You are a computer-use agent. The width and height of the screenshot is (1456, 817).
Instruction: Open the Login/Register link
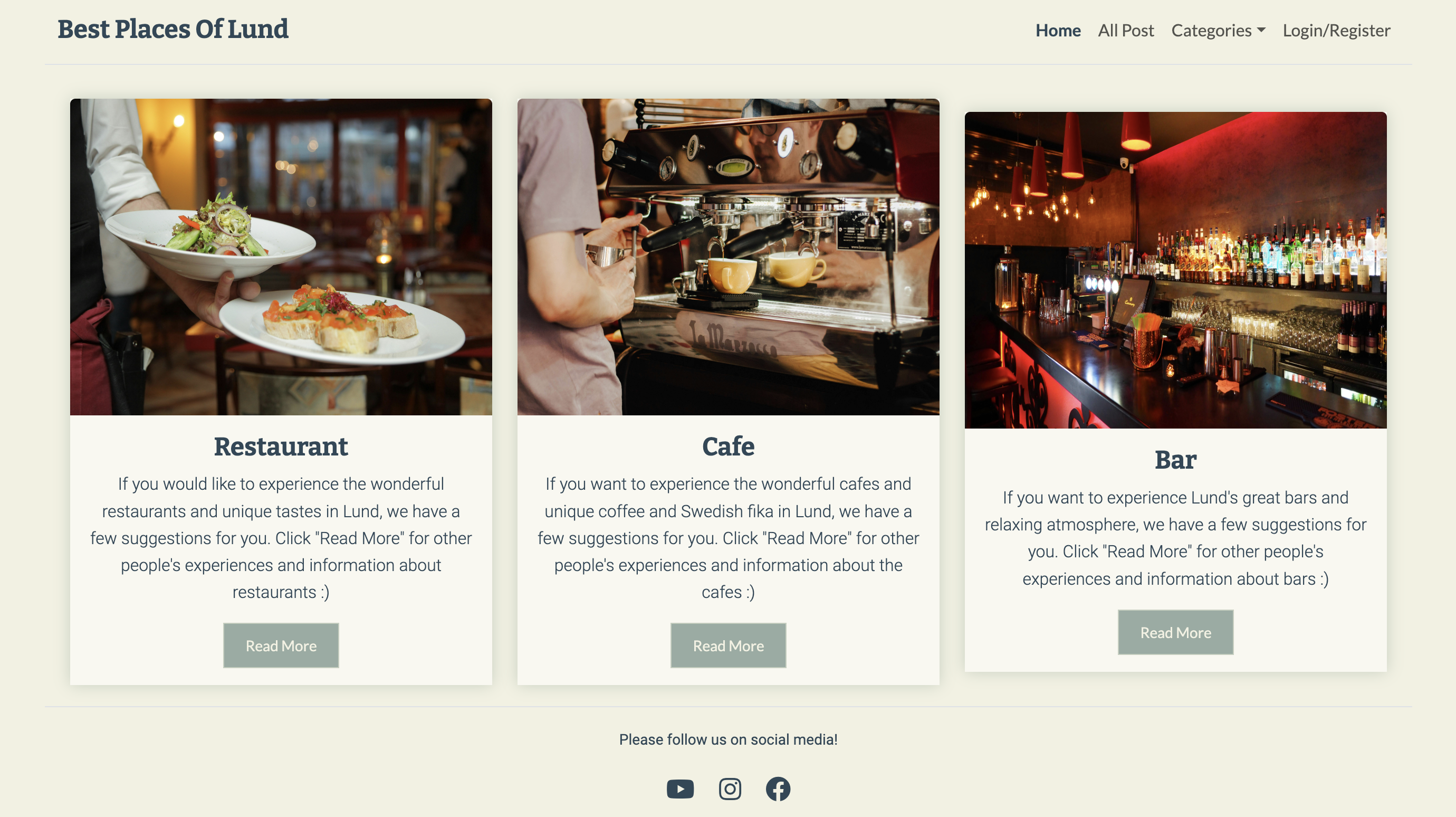click(1336, 31)
